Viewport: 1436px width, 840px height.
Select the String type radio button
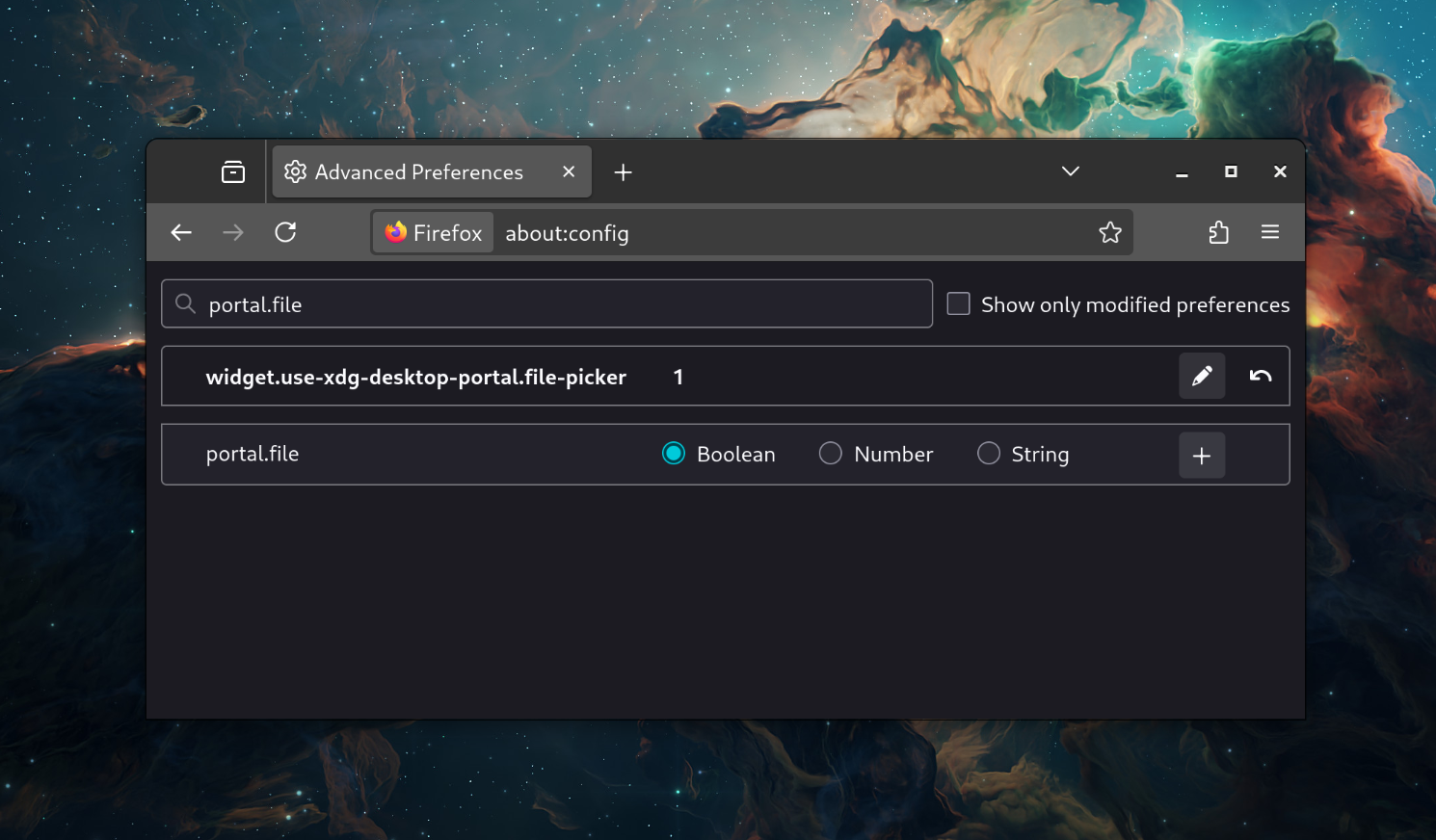point(989,454)
